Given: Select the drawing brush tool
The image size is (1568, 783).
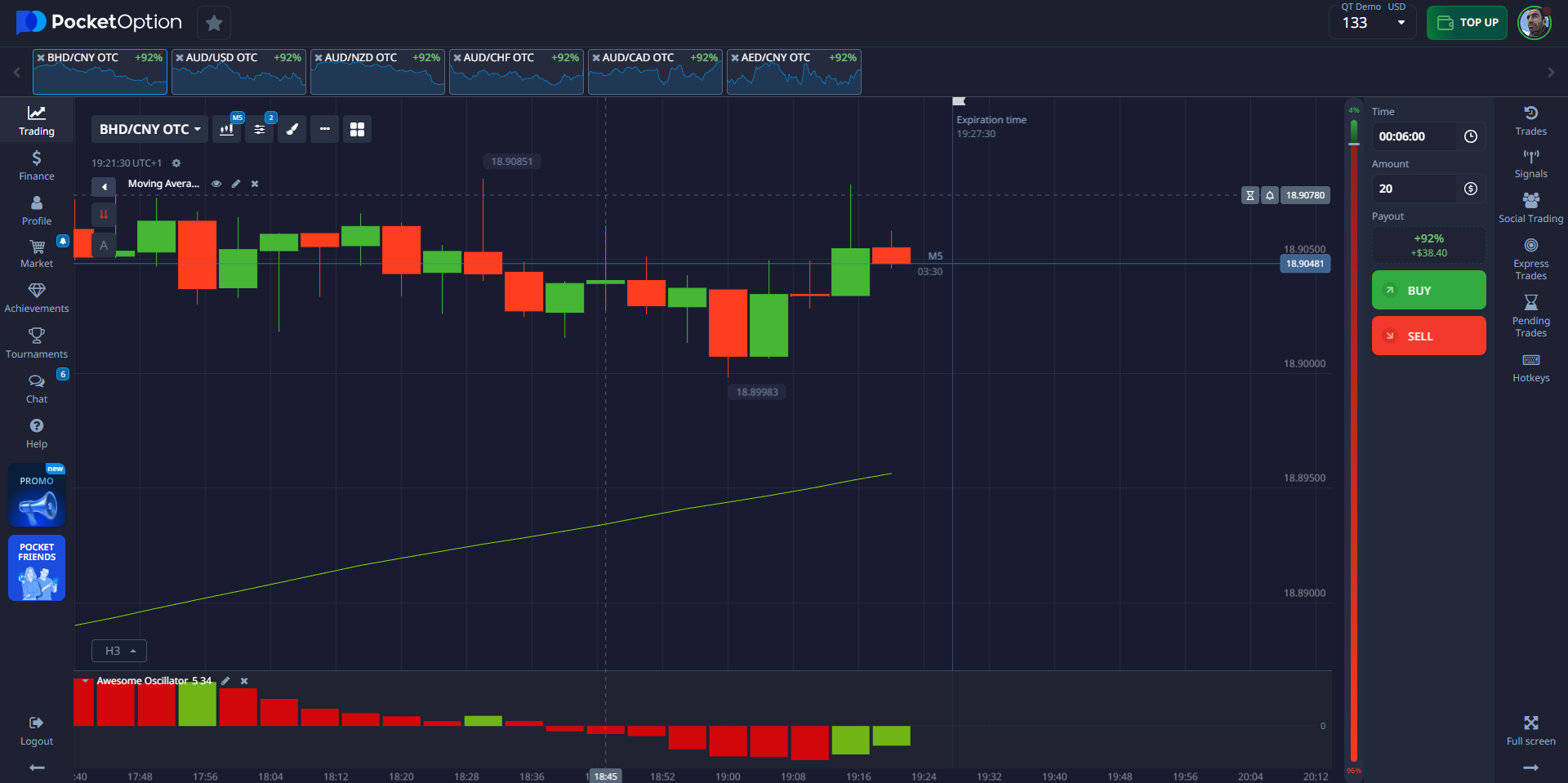Looking at the screenshot, I should pyautogui.click(x=292, y=129).
